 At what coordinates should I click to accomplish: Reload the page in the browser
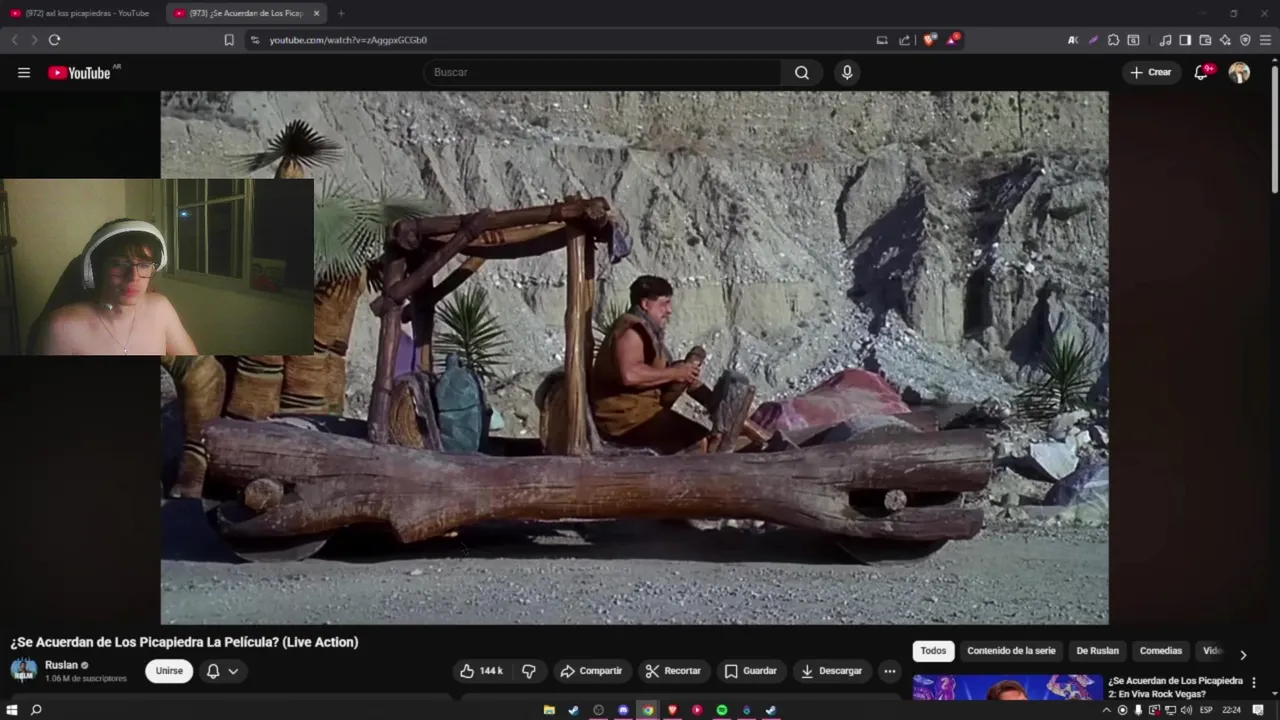coord(54,40)
